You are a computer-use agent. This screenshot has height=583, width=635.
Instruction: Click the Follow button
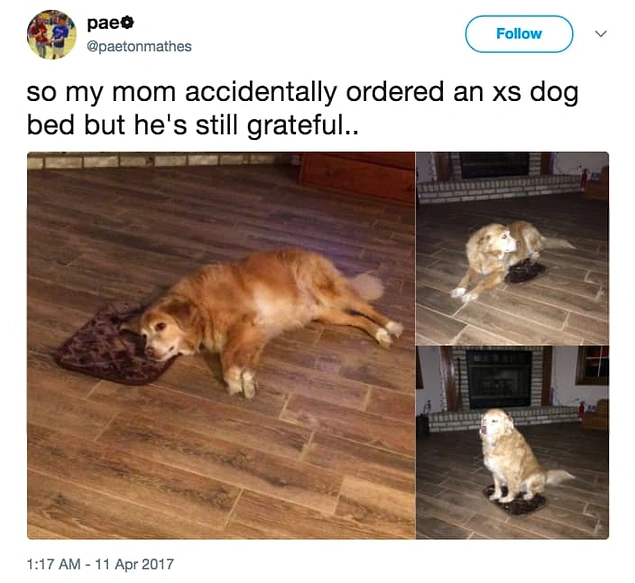pyautogui.click(x=519, y=34)
